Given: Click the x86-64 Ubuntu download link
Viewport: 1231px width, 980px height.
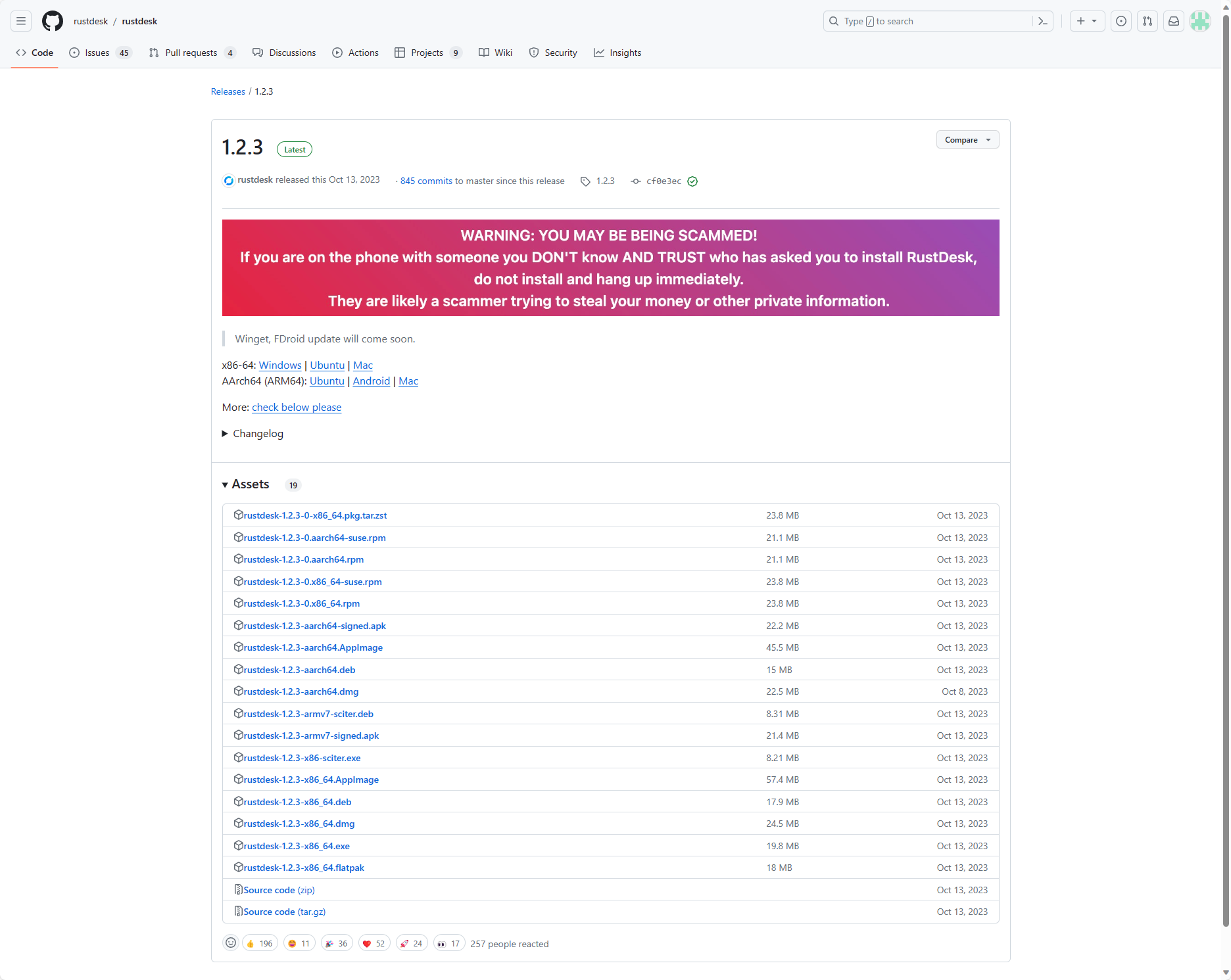Looking at the screenshot, I should [x=327, y=365].
